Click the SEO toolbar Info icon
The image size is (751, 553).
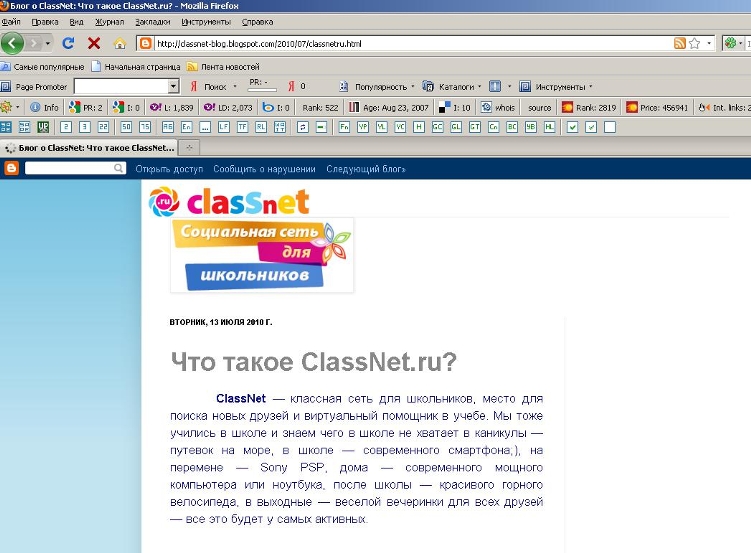tap(45, 107)
